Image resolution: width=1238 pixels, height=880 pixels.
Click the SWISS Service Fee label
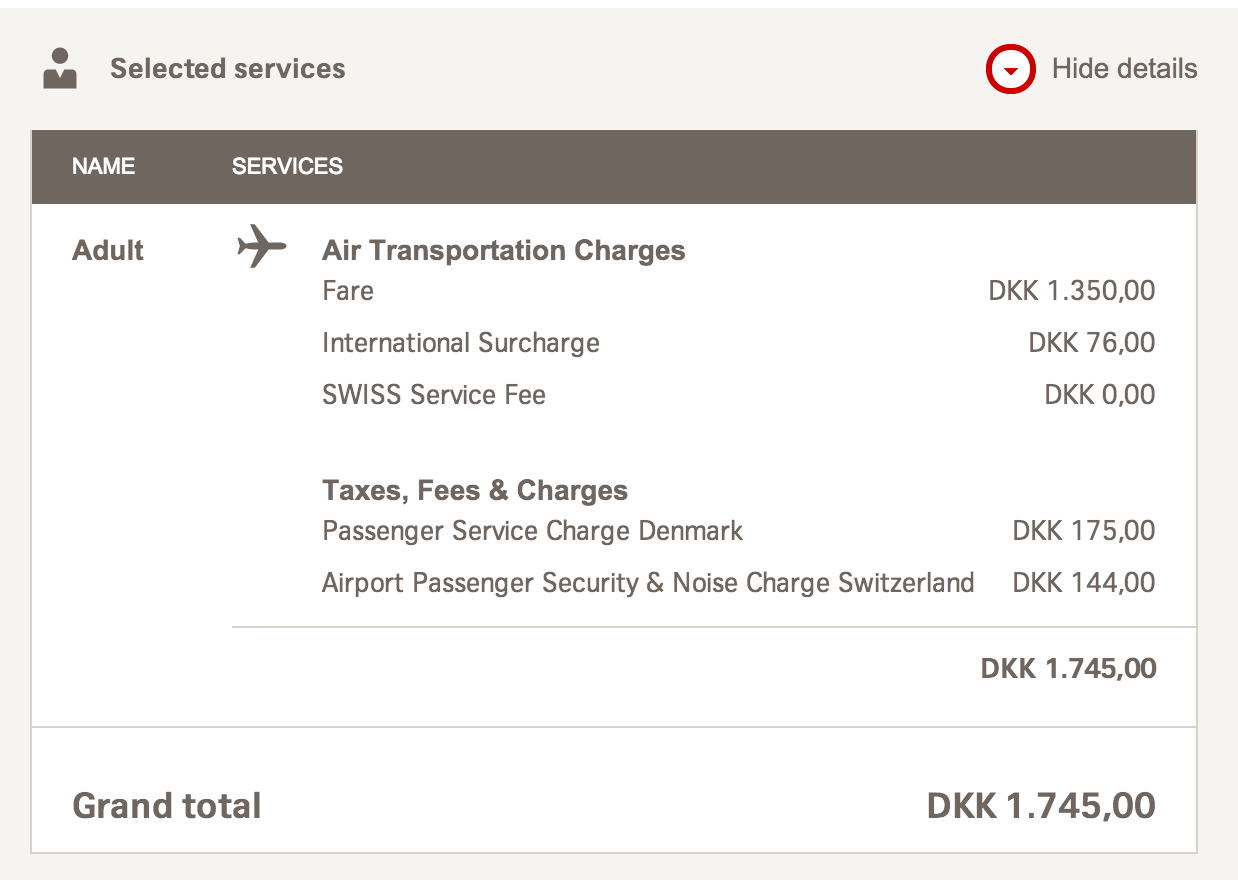(434, 395)
